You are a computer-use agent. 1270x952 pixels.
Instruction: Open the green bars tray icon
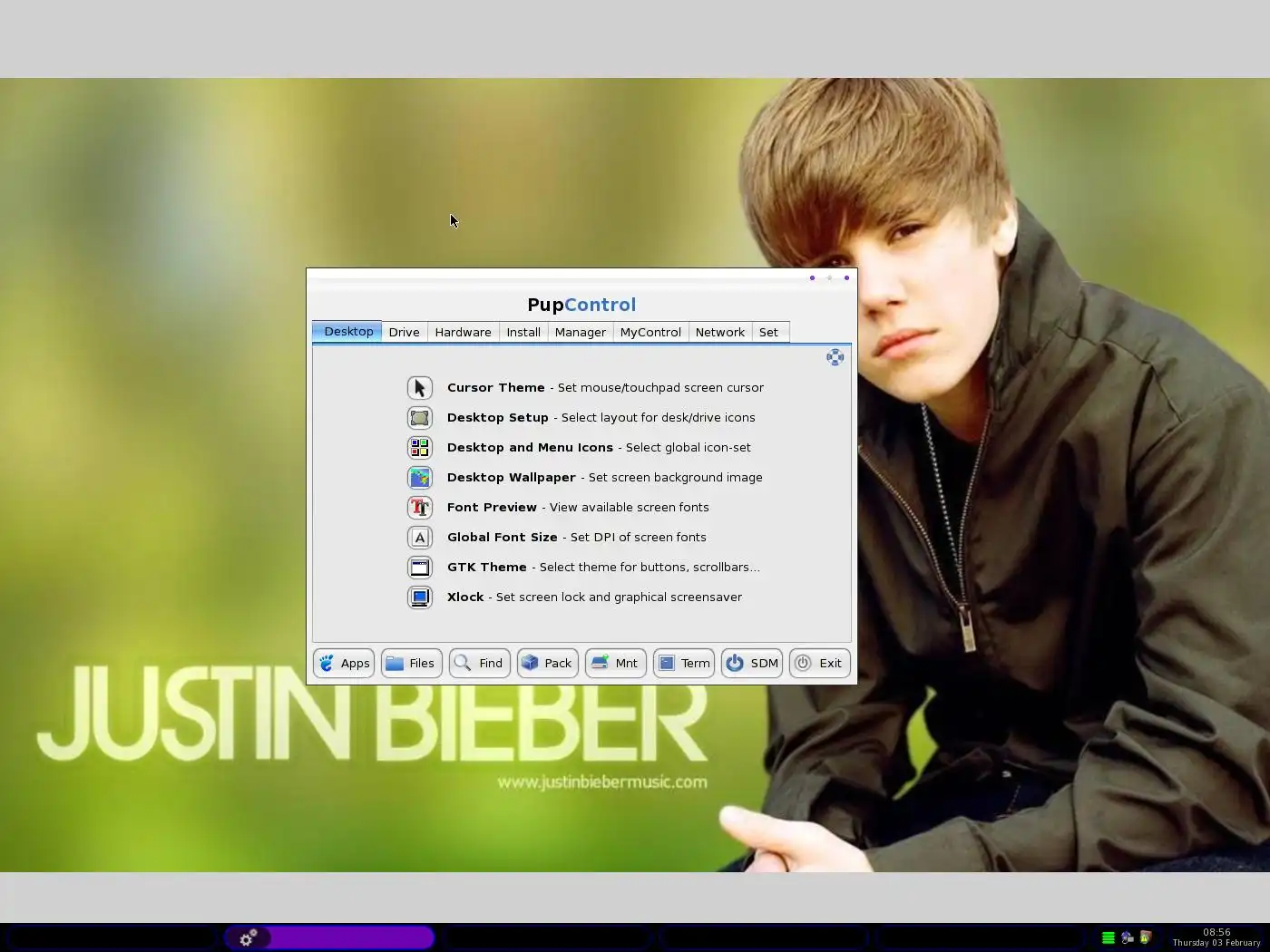click(x=1108, y=938)
